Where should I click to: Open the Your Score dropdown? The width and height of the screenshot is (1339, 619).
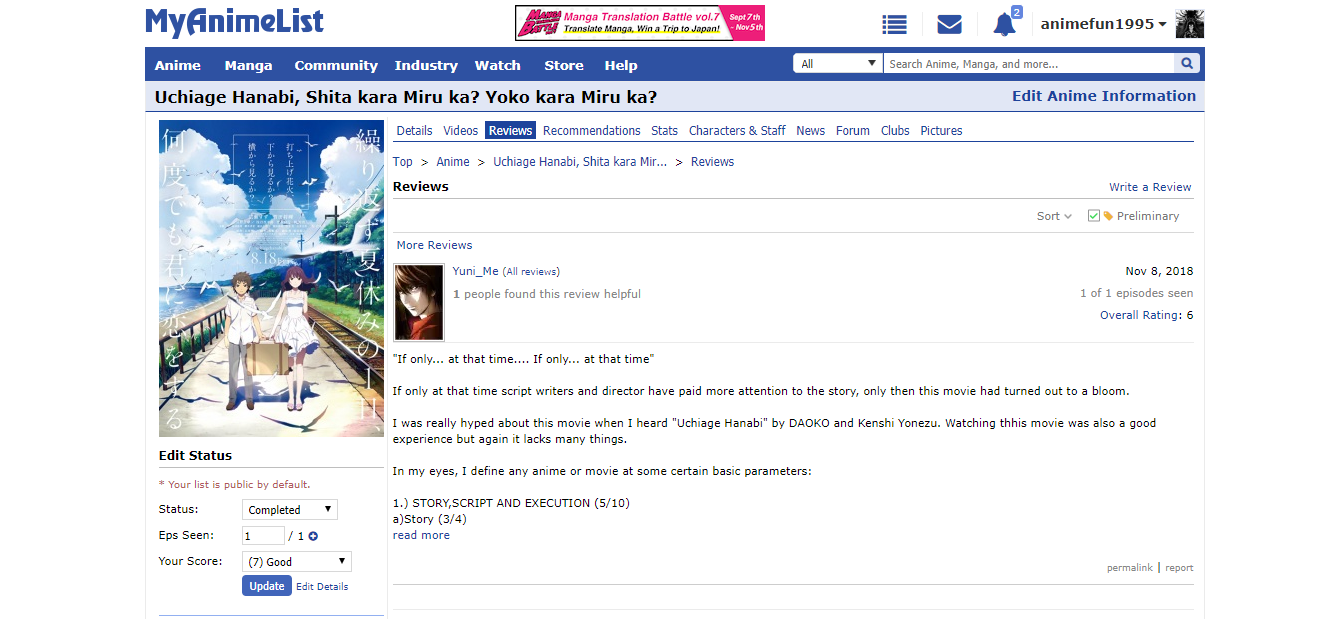click(x=297, y=562)
